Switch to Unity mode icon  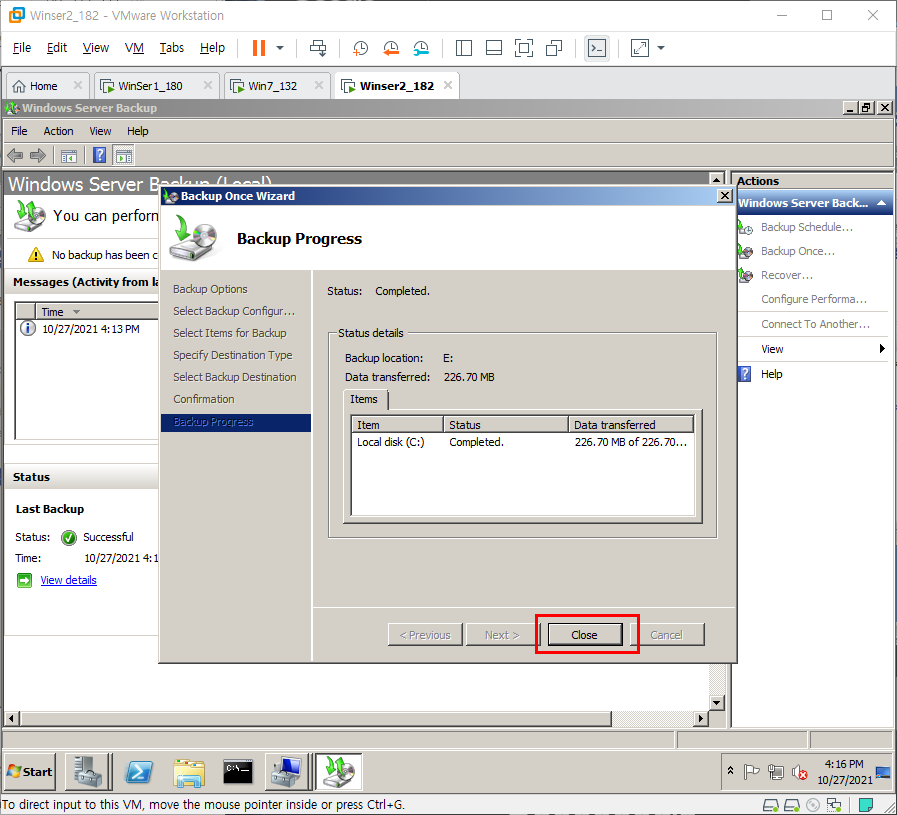click(x=554, y=48)
